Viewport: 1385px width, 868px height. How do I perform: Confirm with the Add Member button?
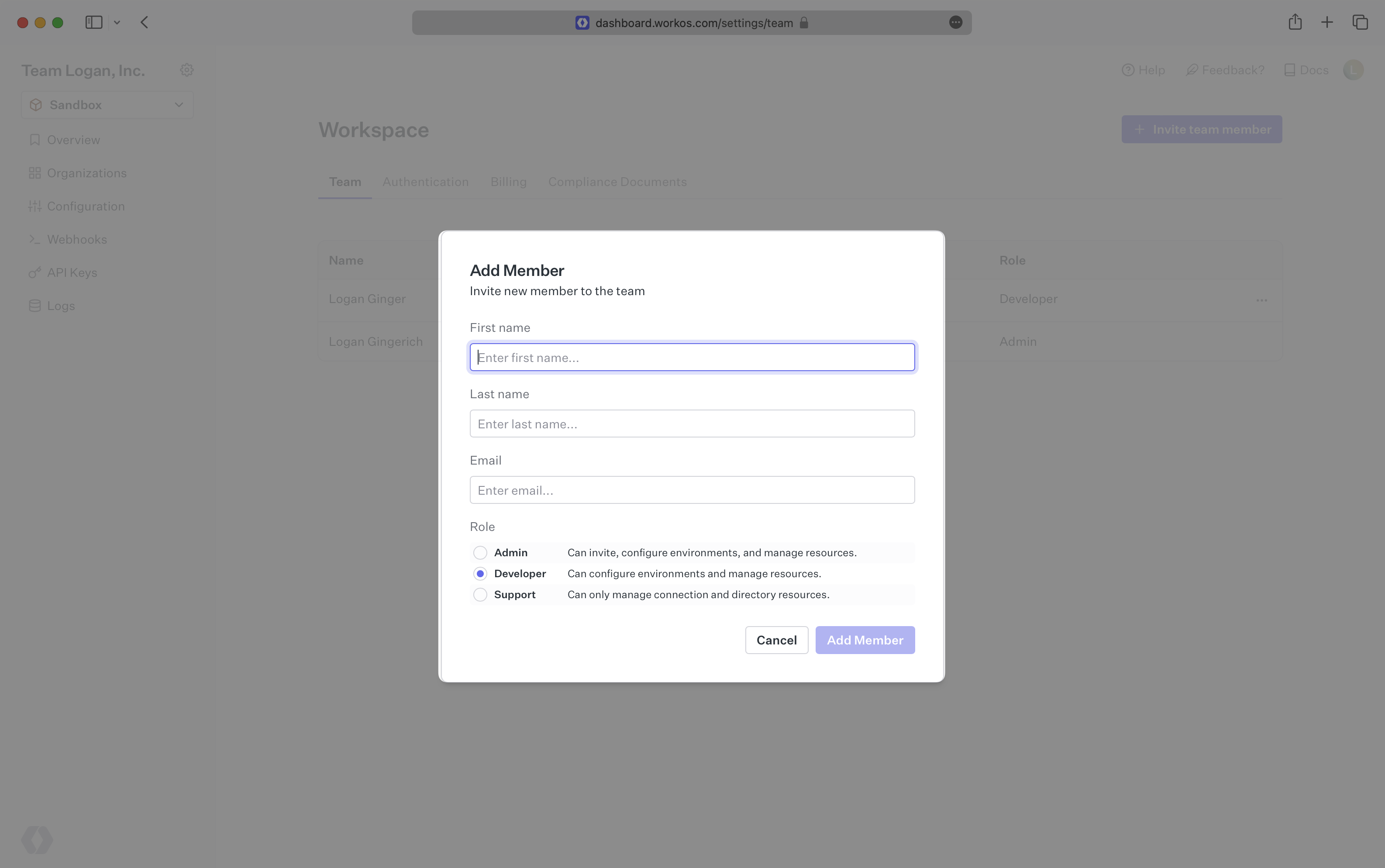(x=865, y=640)
